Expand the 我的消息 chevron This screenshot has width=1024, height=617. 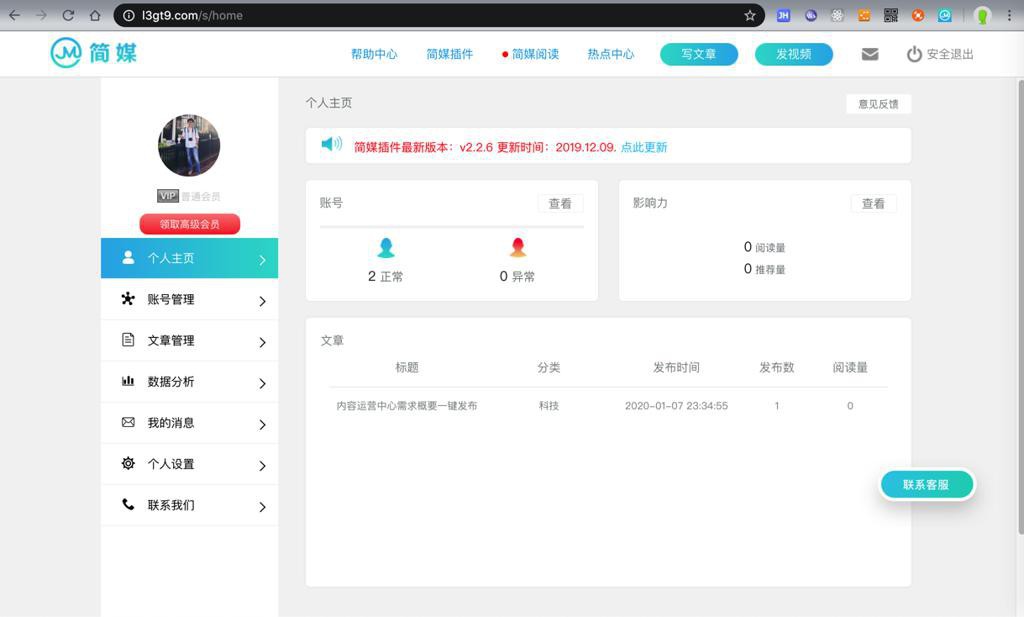(x=262, y=424)
